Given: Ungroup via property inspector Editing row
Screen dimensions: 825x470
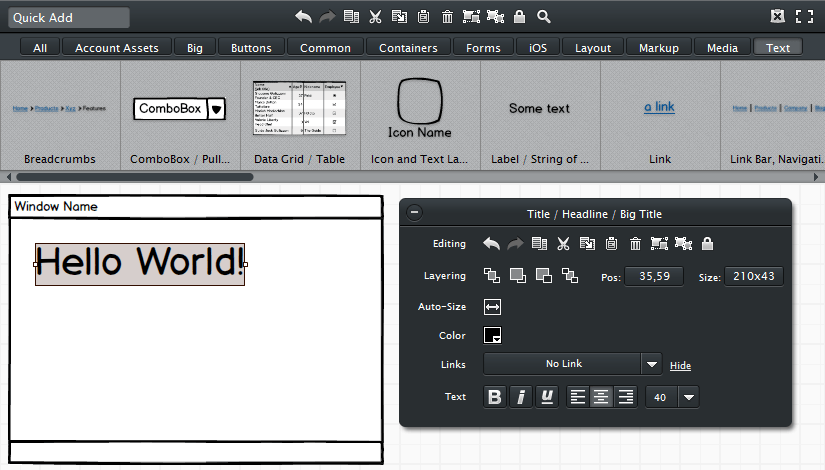Looking at the screenshot, I should point(683,244).
